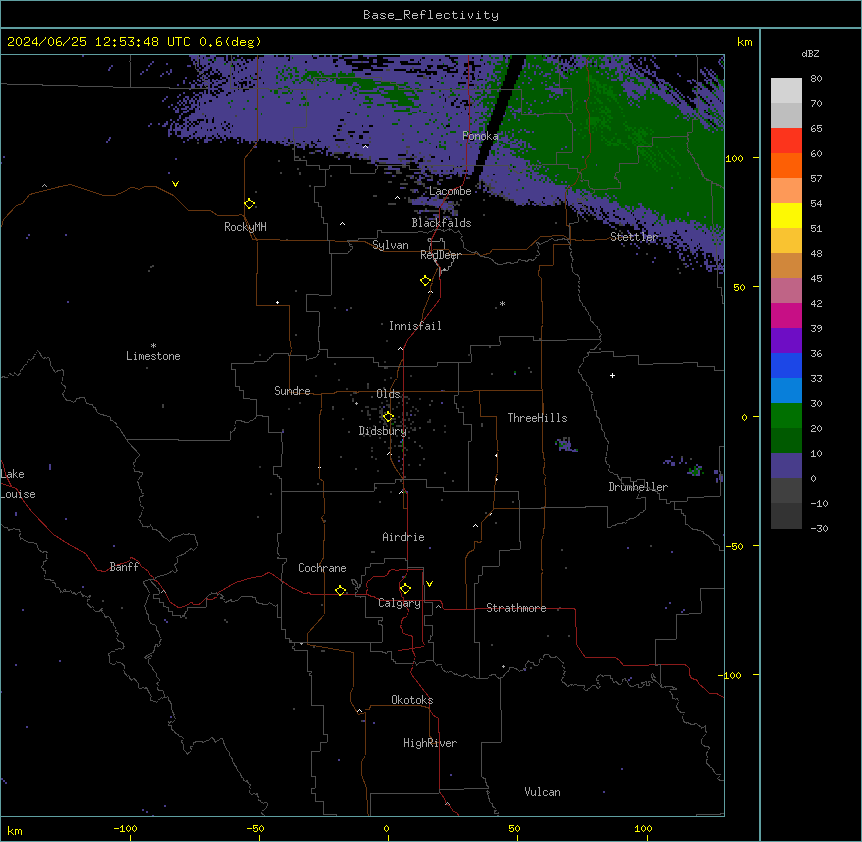Click the yellow 54 dBZ legend swatch
862x842 pixels.
coord(786,215)
